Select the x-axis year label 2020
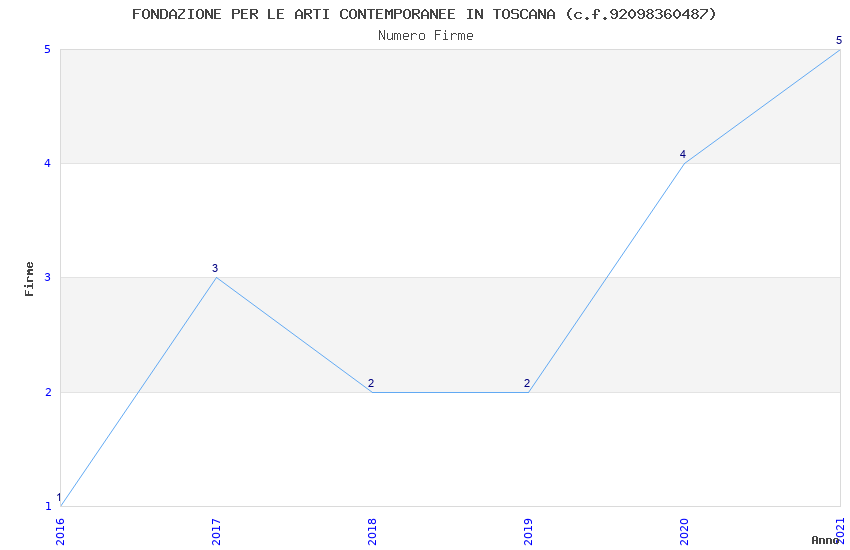 click(x=685, y=532)
